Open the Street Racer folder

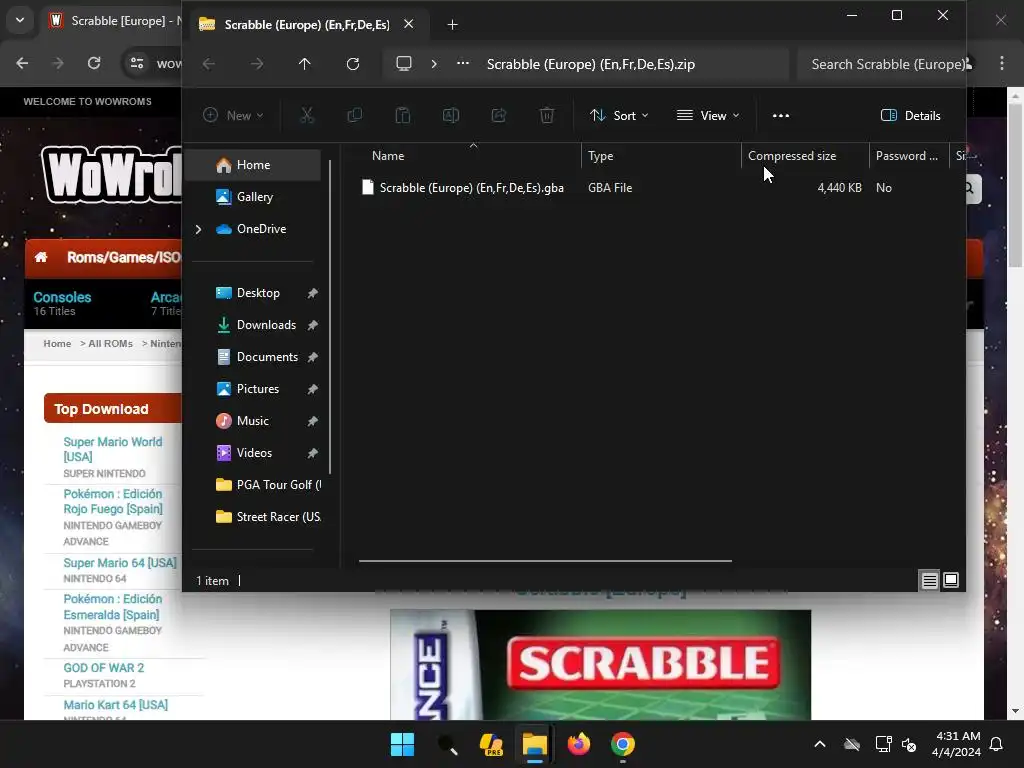click(x=268, y=517)
